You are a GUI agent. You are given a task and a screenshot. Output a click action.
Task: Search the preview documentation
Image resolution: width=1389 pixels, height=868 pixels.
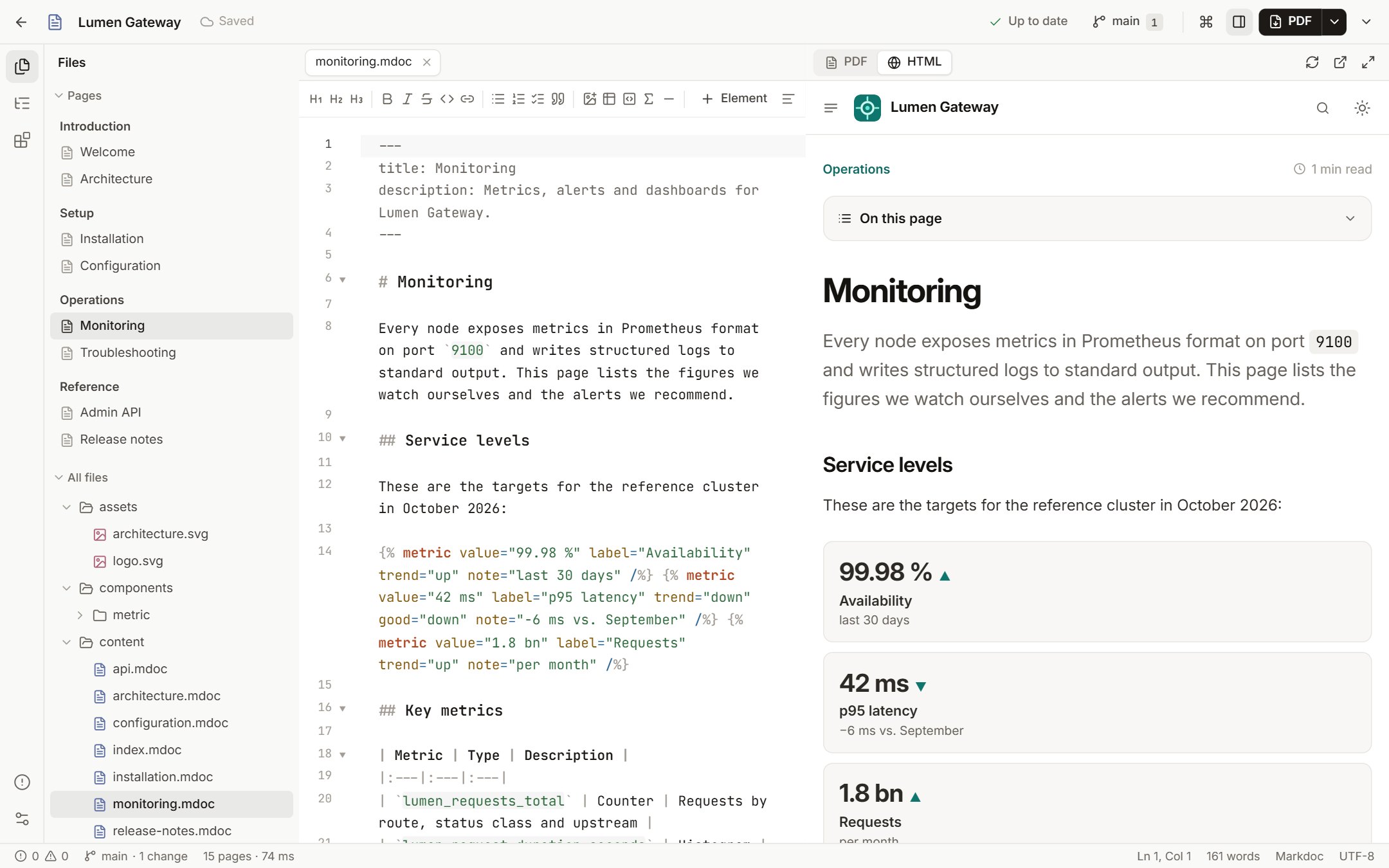(1322, 108)
